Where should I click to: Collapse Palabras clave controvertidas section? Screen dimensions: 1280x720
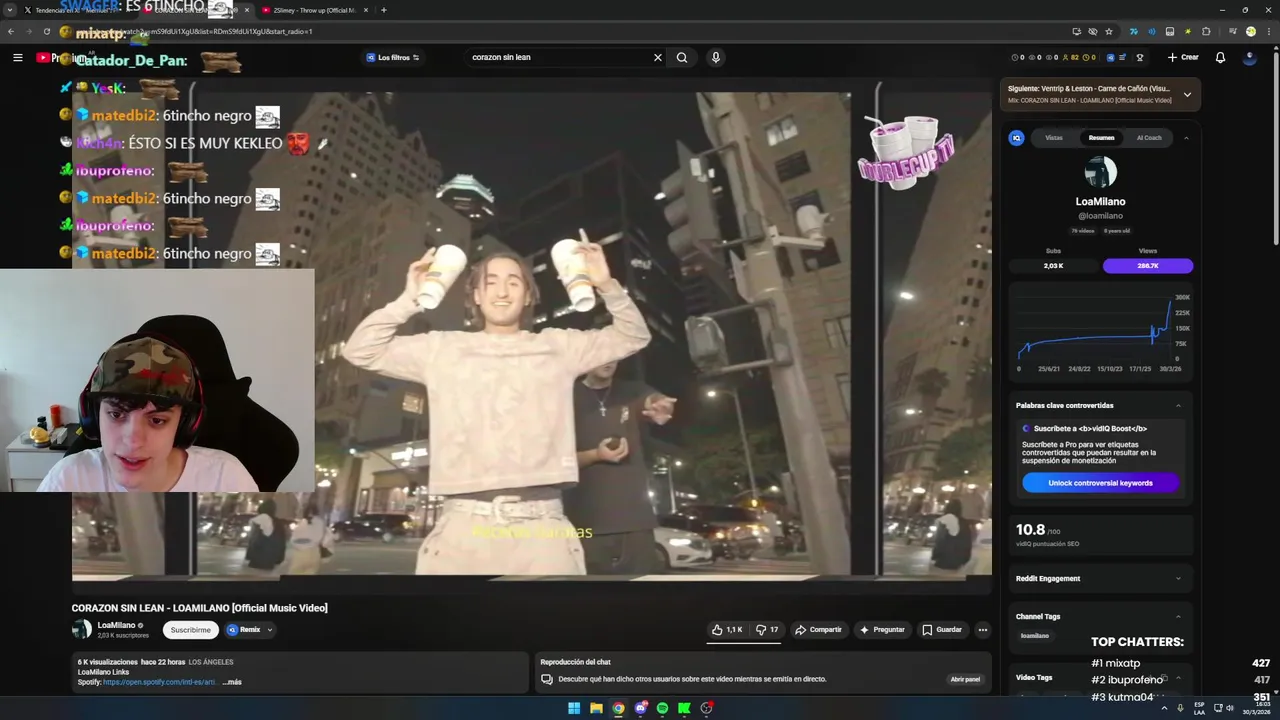[1178, 405]
